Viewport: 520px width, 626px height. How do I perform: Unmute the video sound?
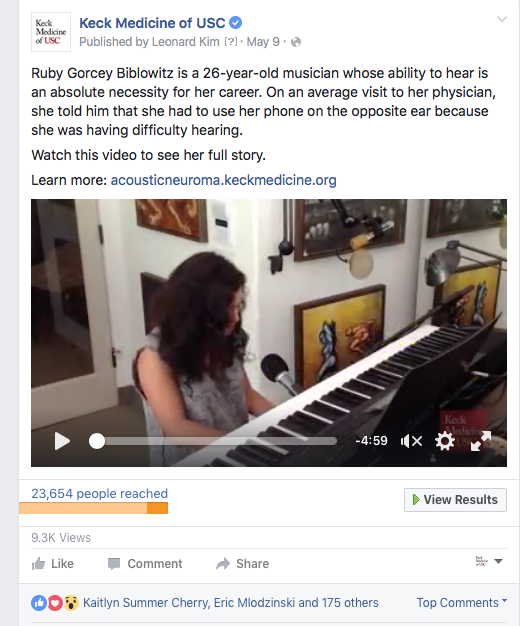pyautogui.click(x=411, y=441)
